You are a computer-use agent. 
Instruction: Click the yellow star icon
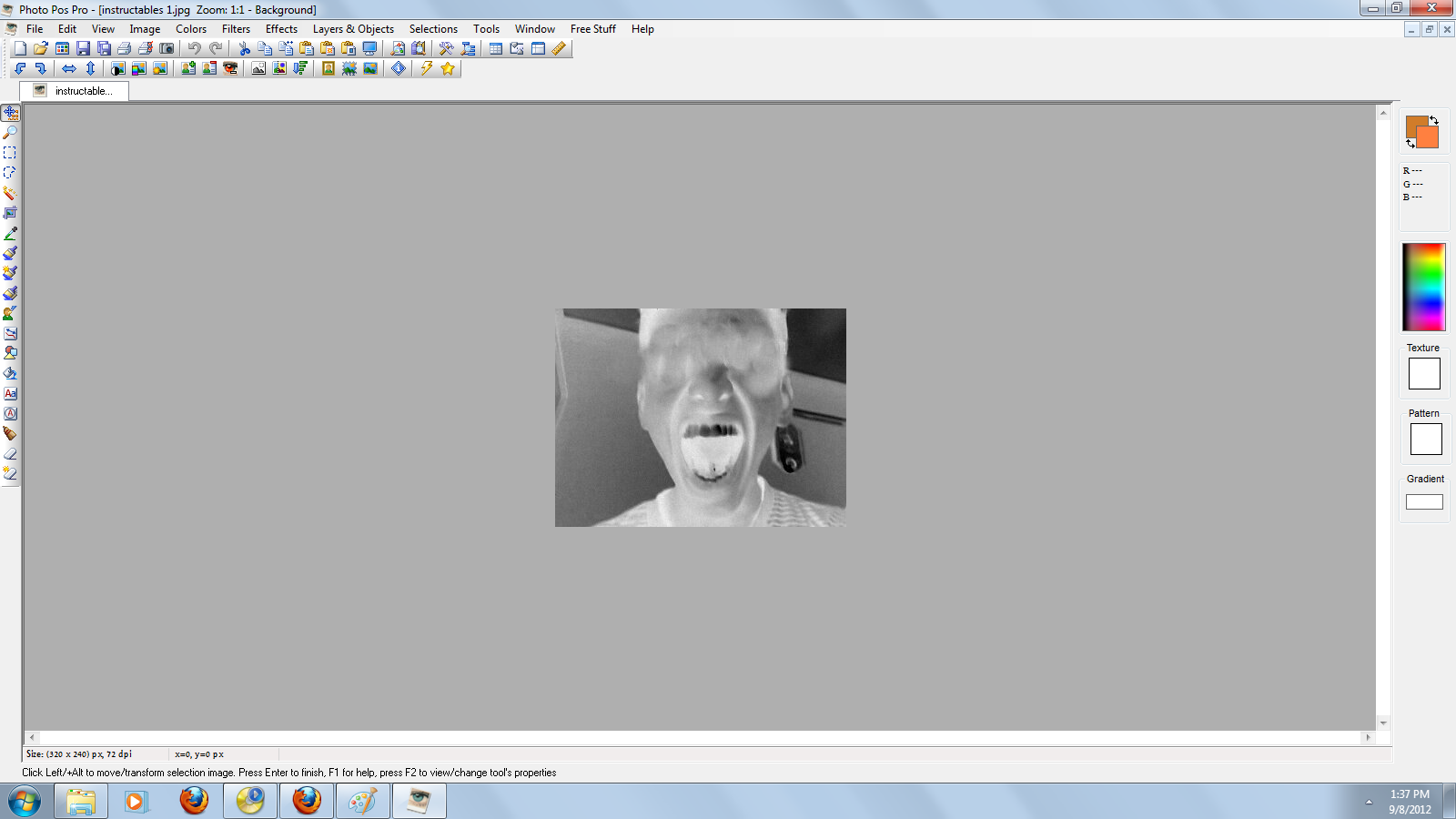tap(448, 68)
